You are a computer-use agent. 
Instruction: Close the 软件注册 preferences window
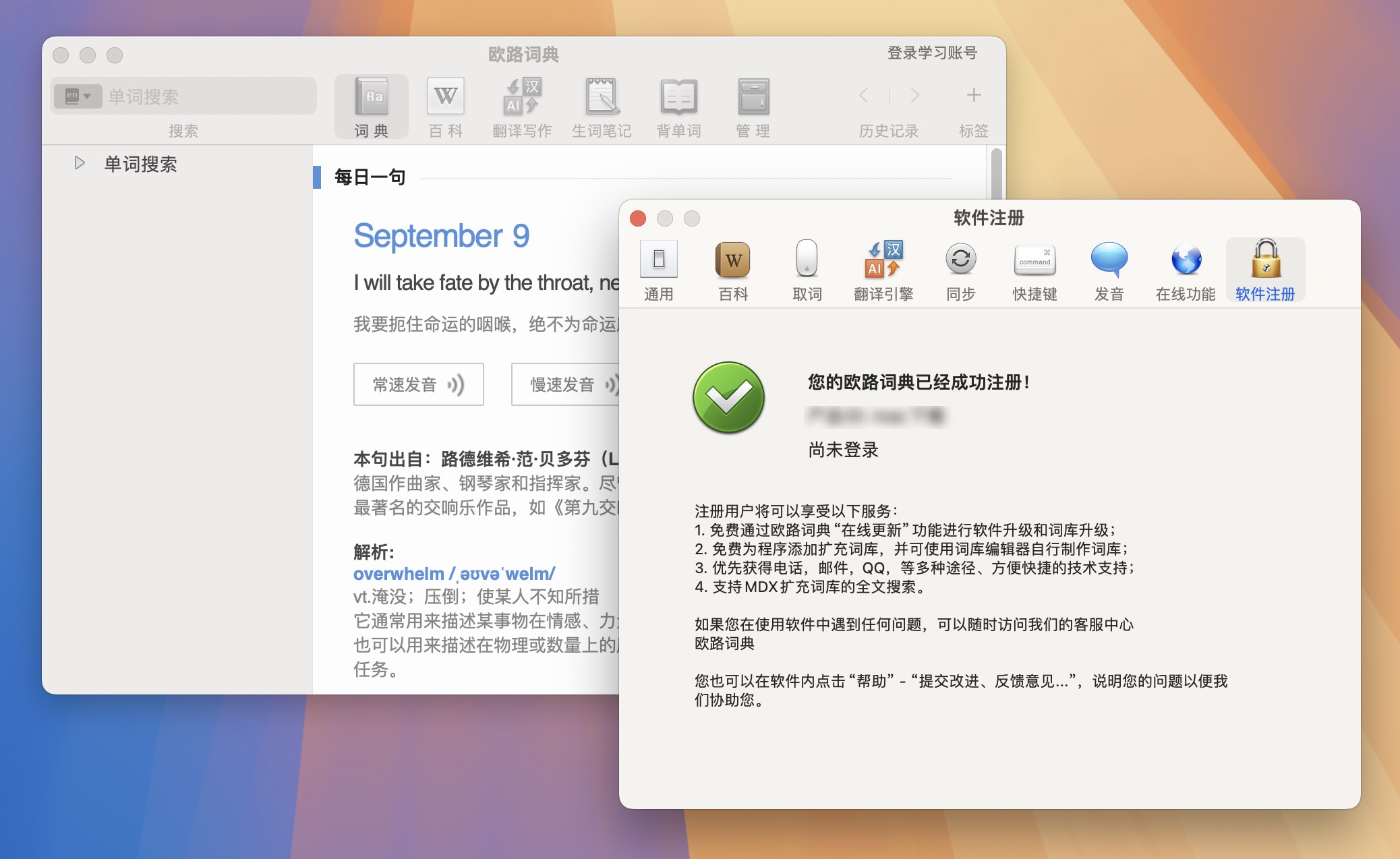[638, 218]
